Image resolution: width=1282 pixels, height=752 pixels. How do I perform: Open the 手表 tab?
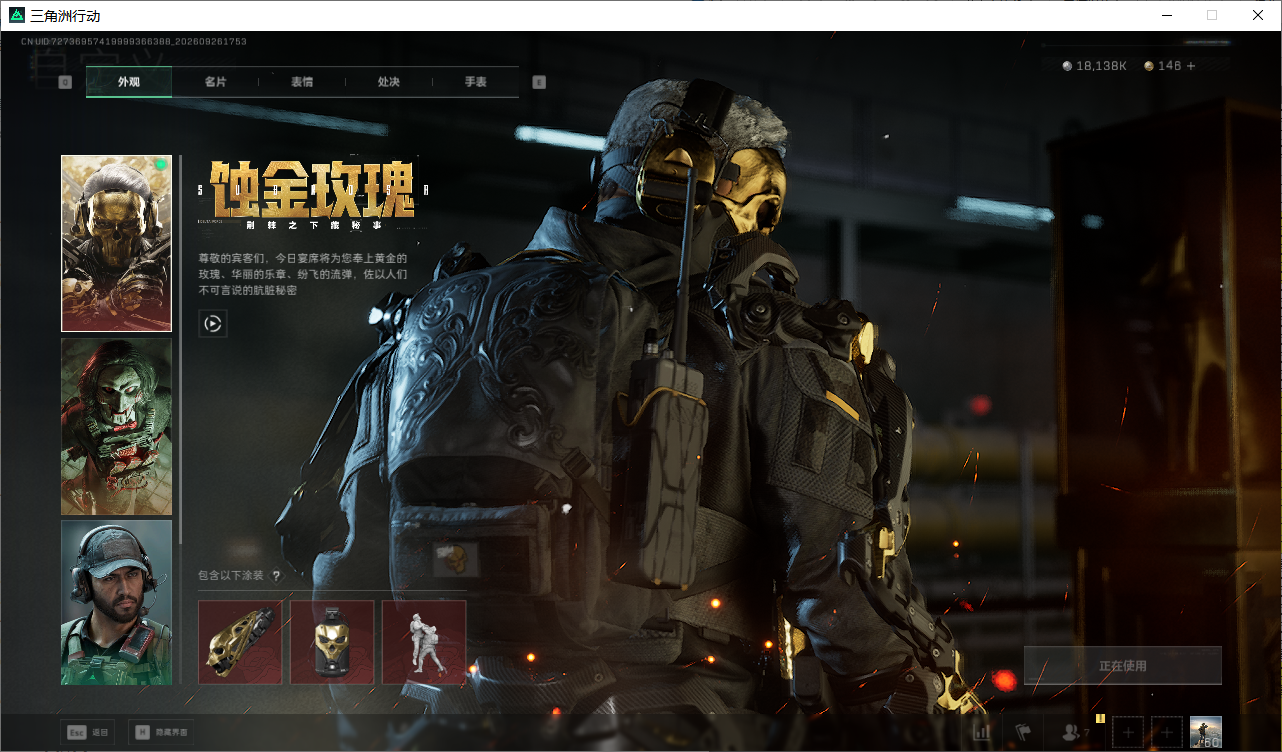coord(476,82)
